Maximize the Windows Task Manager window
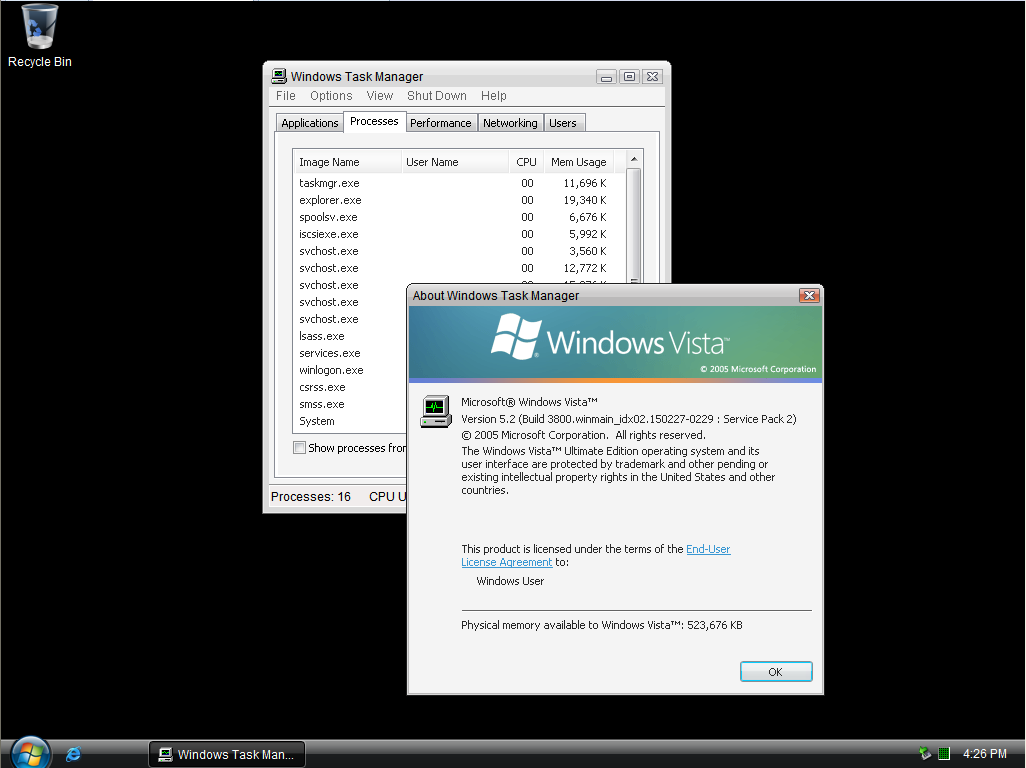Image resolution: width=1026 pixels, height=768 pixels. point(629,77)
